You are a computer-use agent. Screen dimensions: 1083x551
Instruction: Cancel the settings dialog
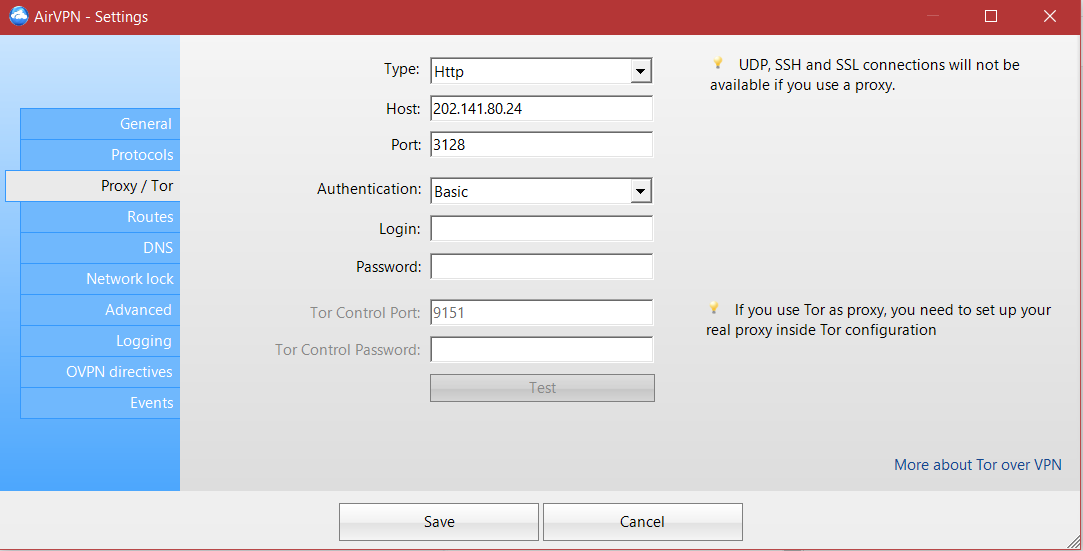(x=642, y=522)
